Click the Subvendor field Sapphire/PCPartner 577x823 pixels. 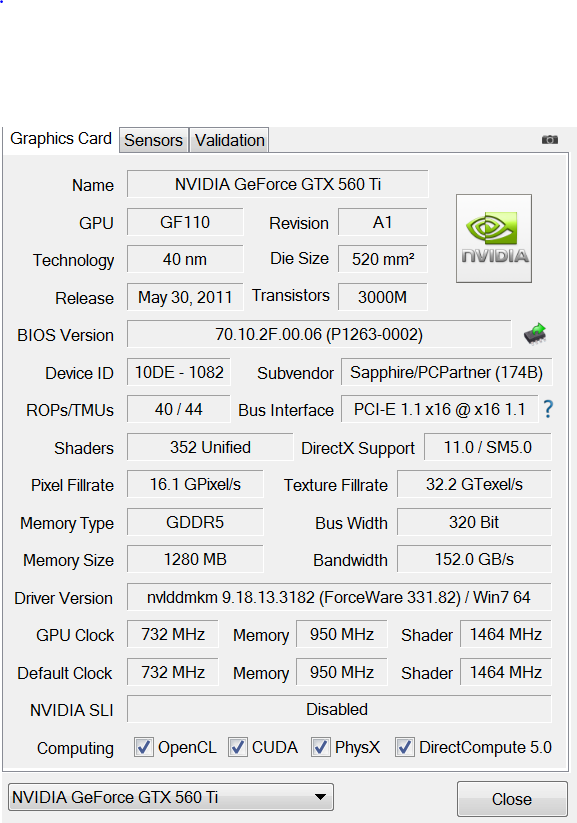tap(447, 372)
